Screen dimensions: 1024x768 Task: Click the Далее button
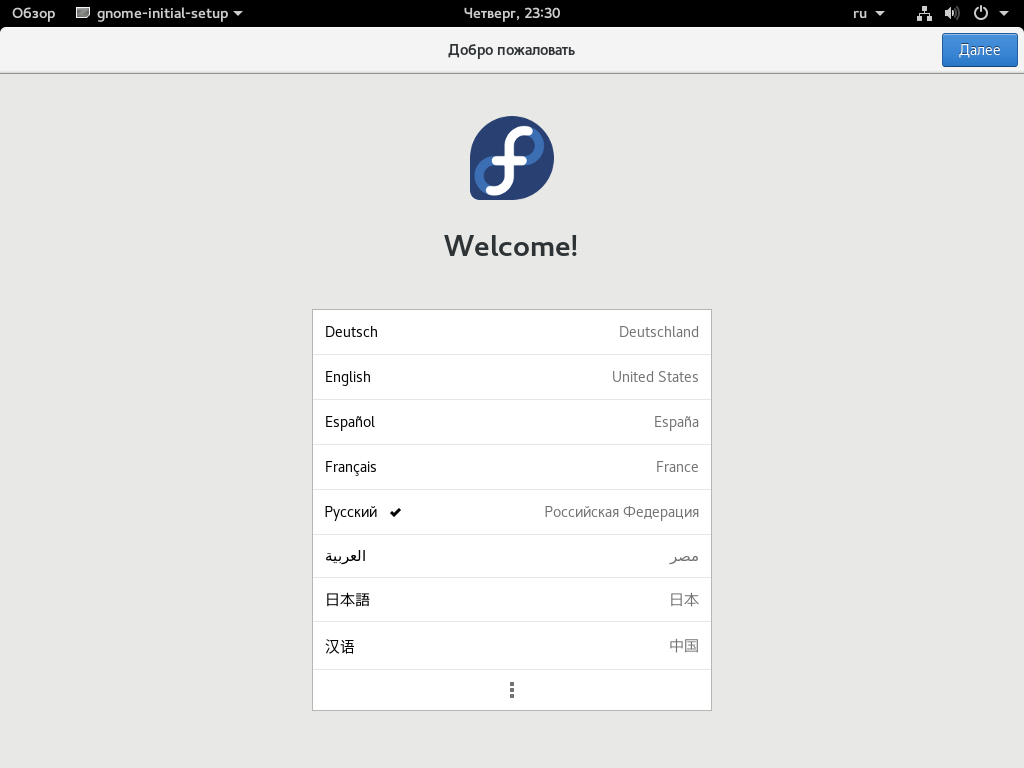click(980, 50)
